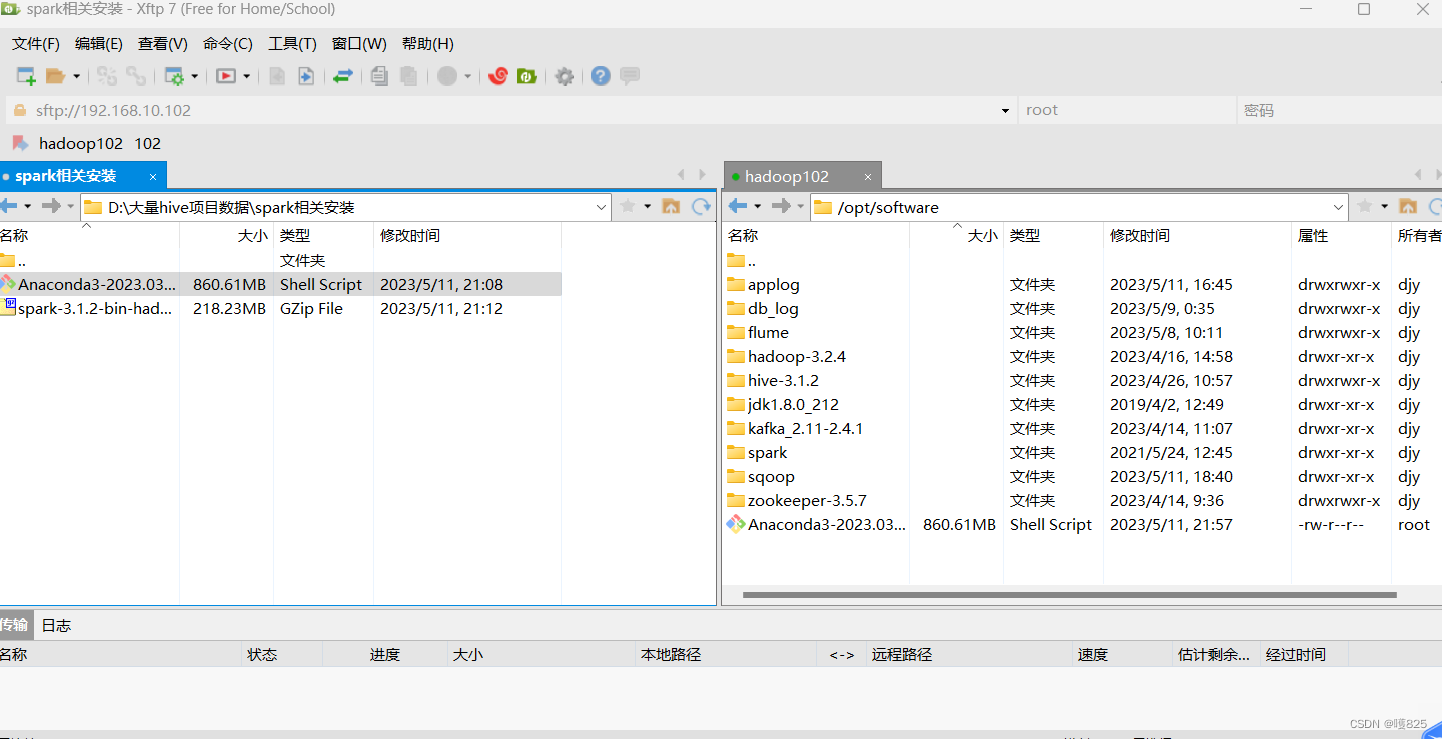Click the Copy icon in toolbar
This screenshot has height=739, width=1442.
coord(379,76)
